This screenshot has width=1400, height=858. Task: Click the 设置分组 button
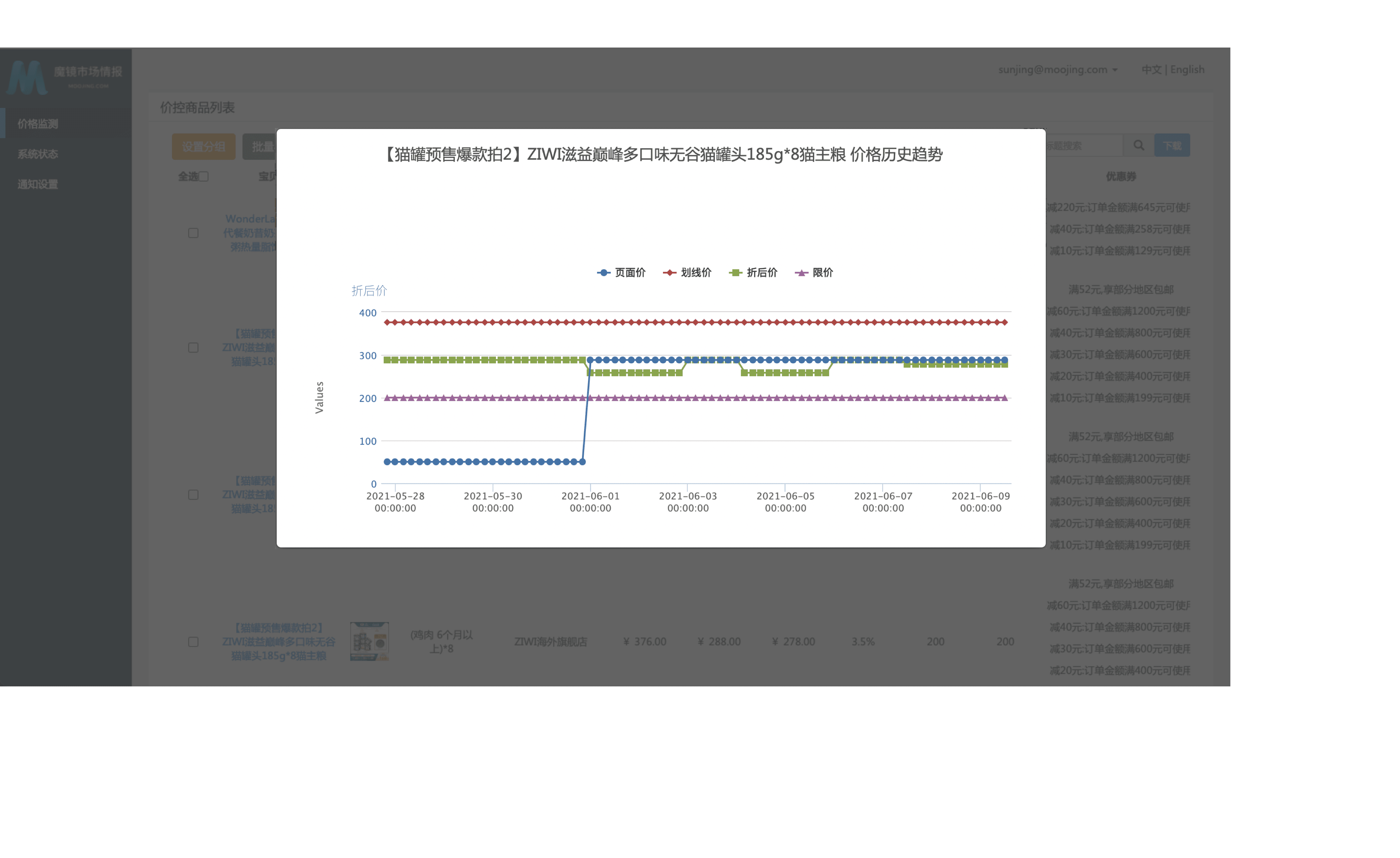[203, 147]
